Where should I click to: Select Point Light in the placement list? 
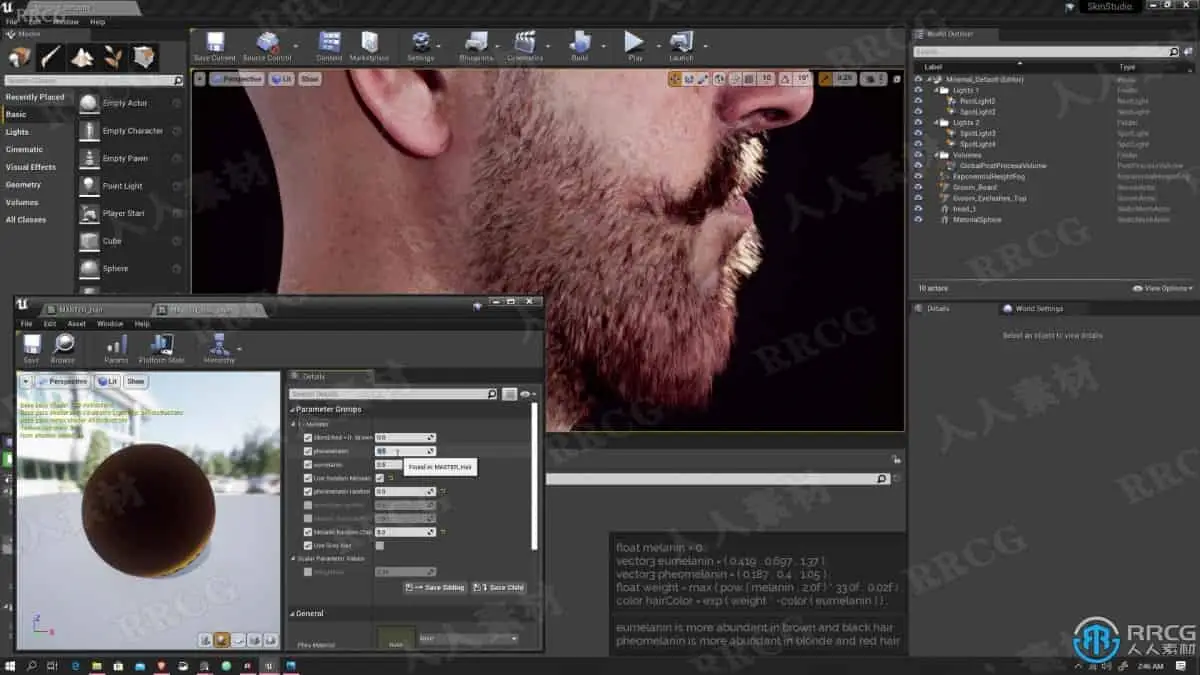(x=122, y=186)
